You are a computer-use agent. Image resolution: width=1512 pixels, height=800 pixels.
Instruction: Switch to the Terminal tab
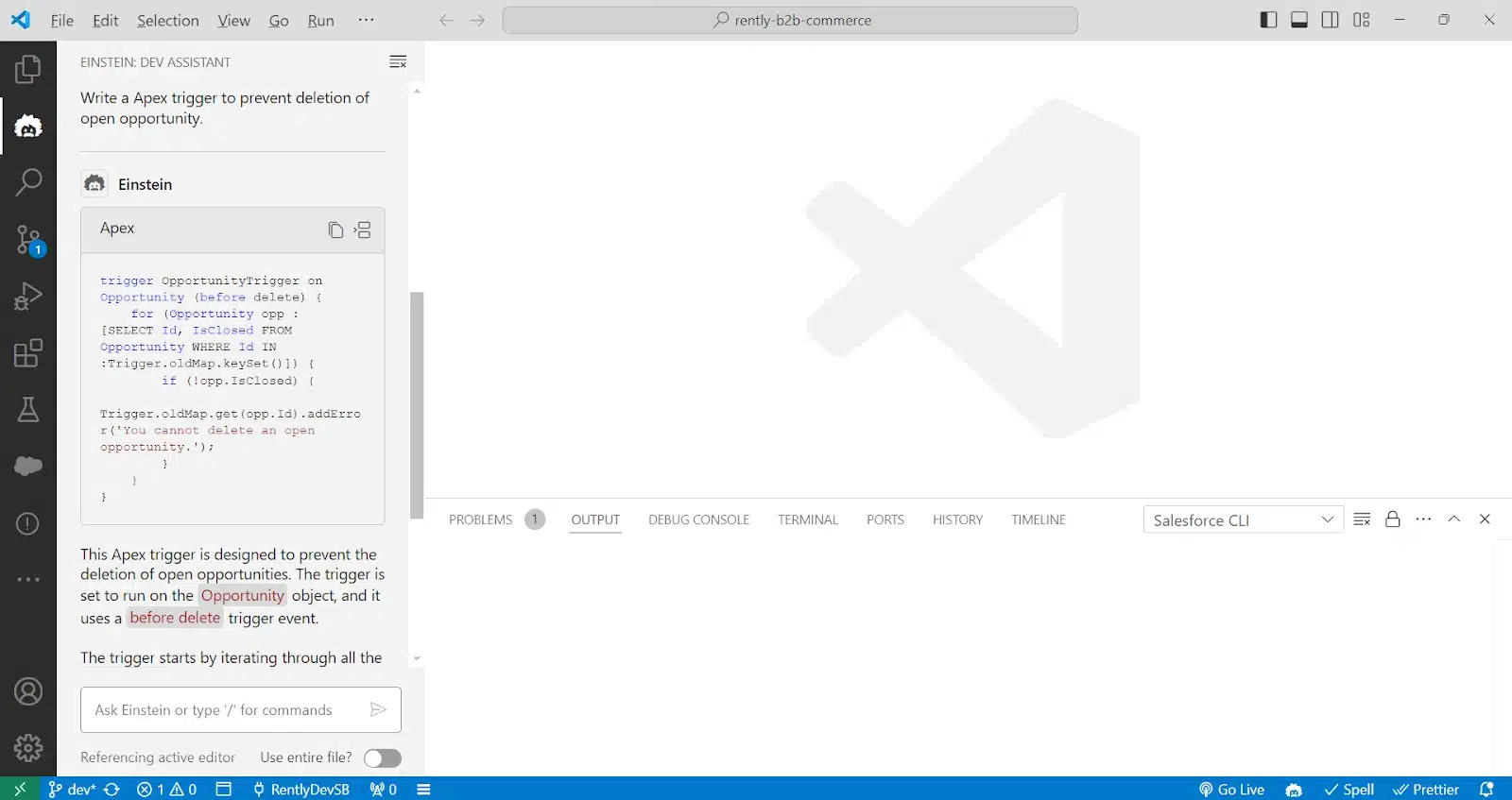click(x=808, y=519)
